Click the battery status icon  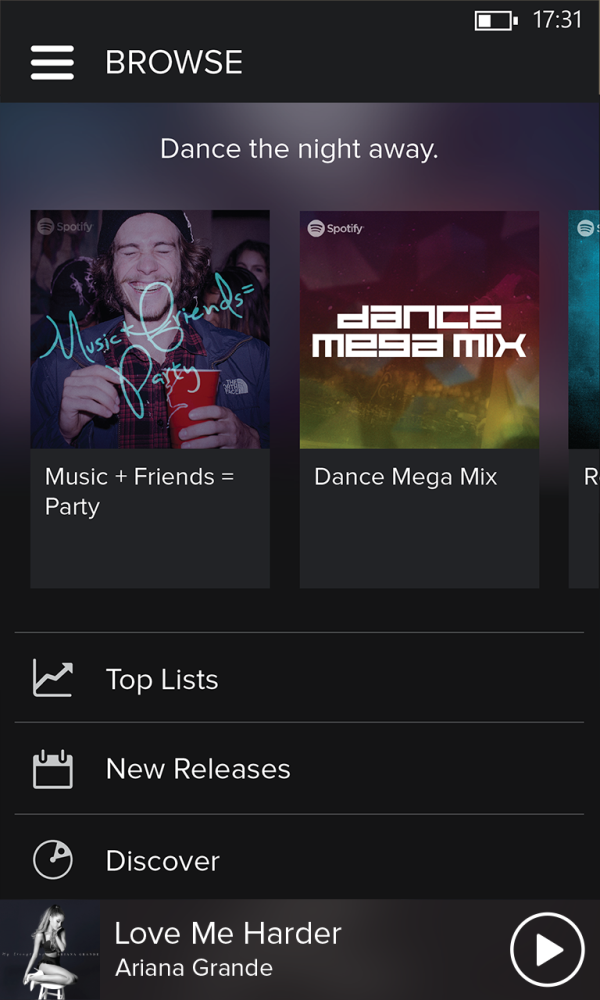496,20
